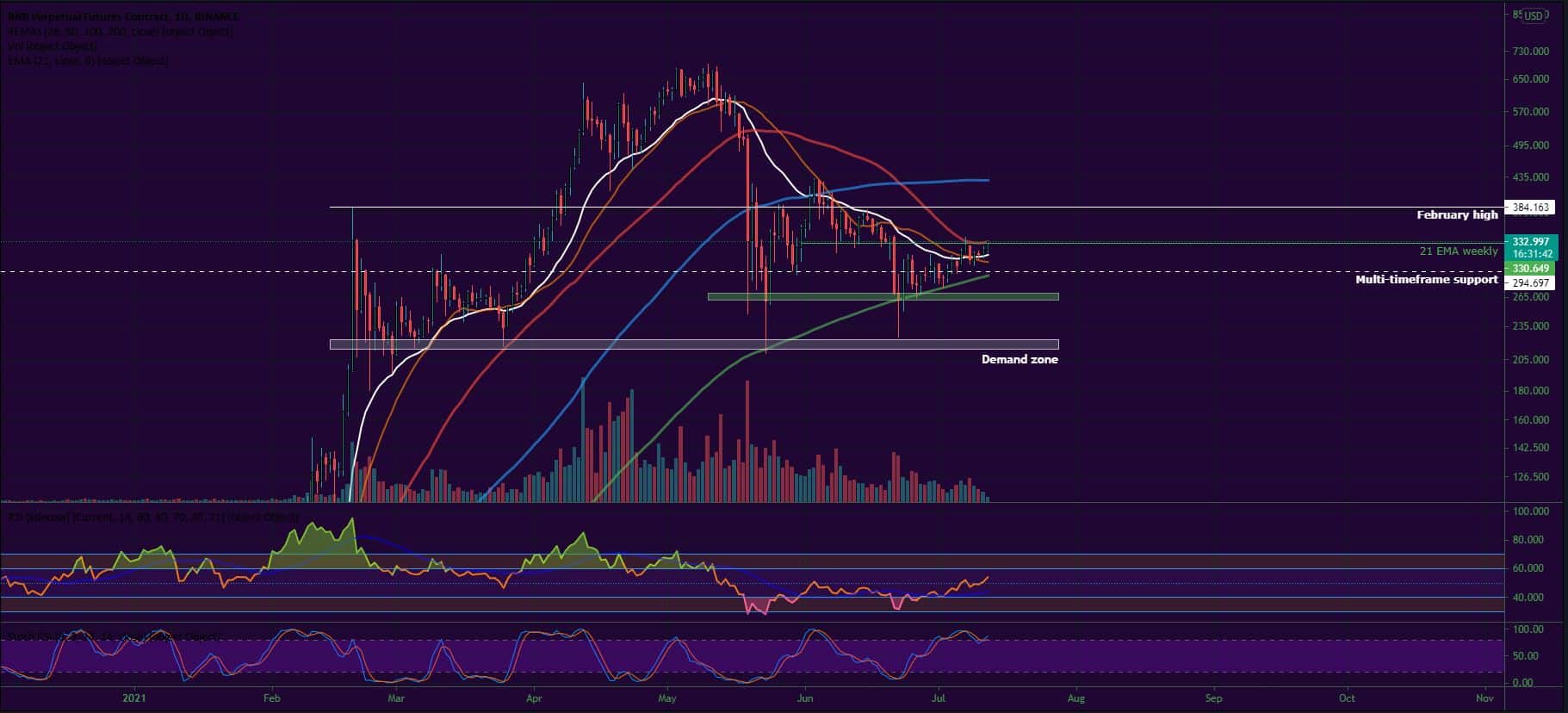The height and width of the screenshot is (713, 1568).
Task: Click the Jul label on time axis
Action: [938, 698]
